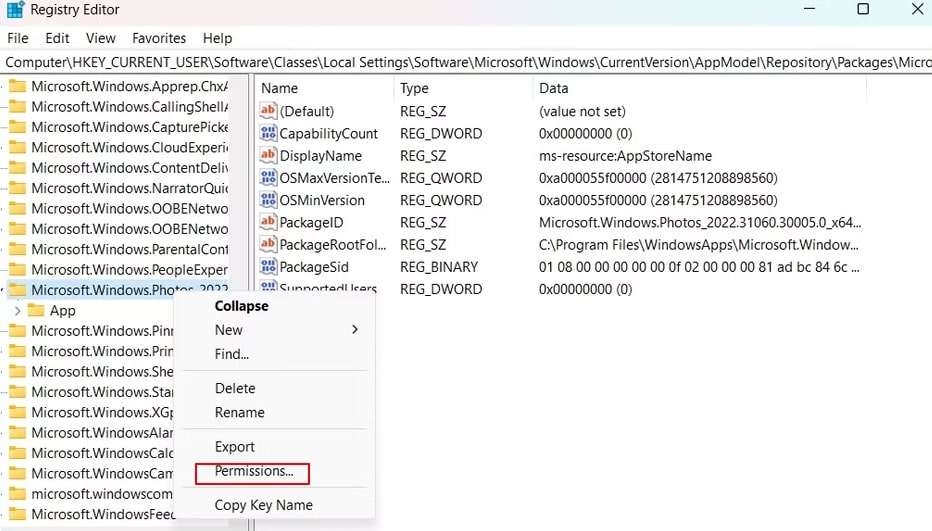The width and height of the screenshot is (932, 531).
Task: Choose Collapse in the context menu
Action: pyautogui.click(x=241, y=306)
